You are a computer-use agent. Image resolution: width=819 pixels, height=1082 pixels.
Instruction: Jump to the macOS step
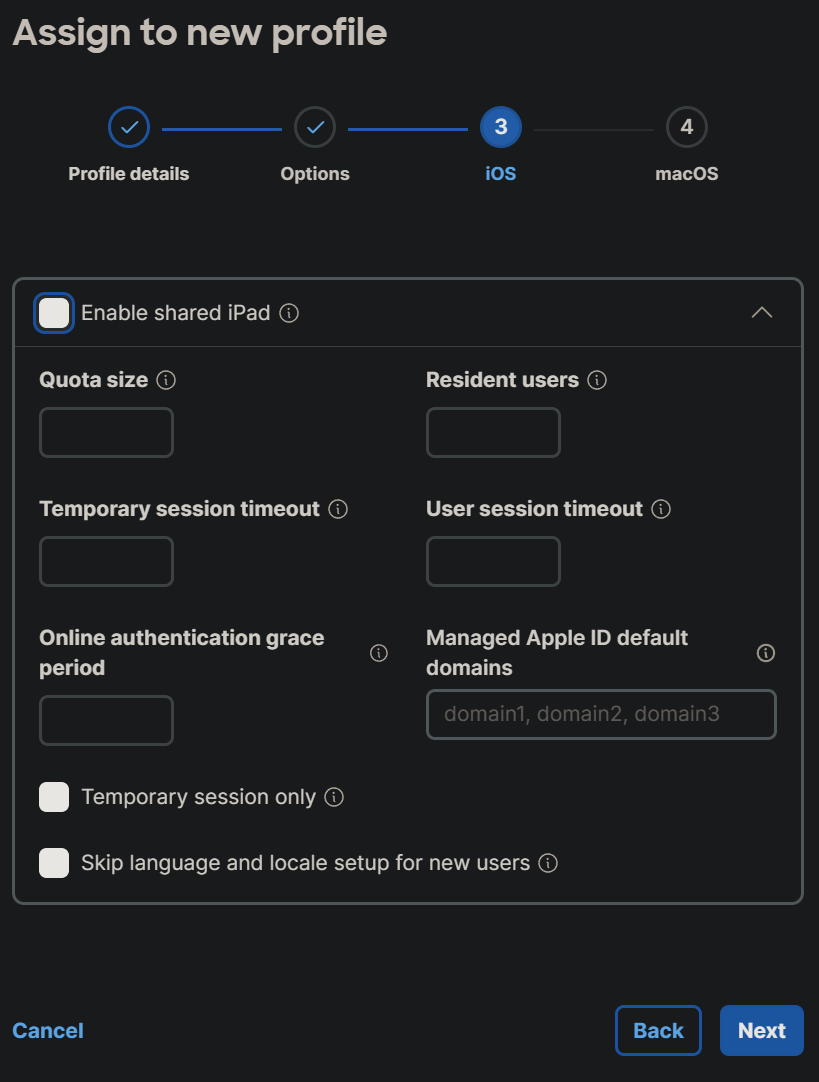click(686, 127)
